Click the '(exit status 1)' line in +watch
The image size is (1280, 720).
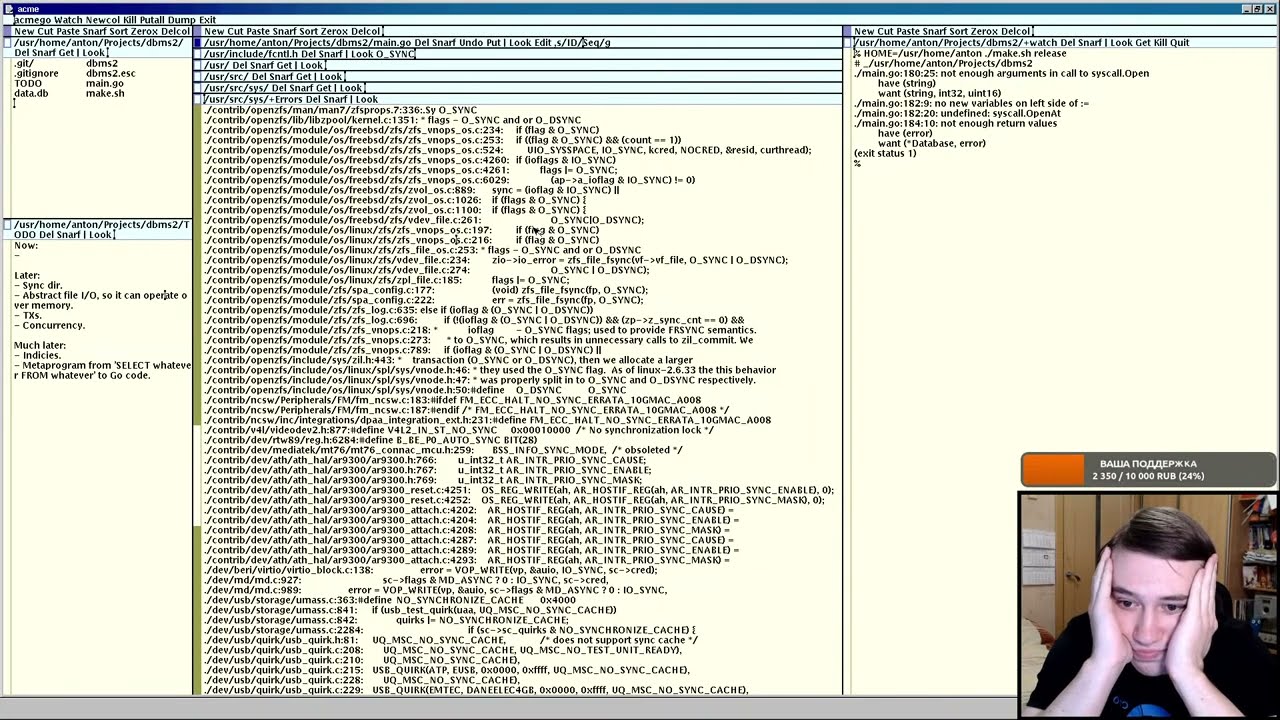[x=885, y=154]
